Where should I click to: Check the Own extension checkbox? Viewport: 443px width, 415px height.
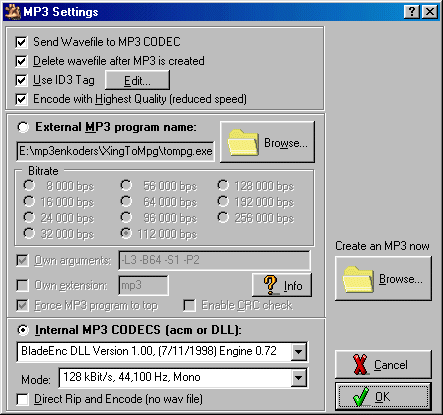coord(22,285)
